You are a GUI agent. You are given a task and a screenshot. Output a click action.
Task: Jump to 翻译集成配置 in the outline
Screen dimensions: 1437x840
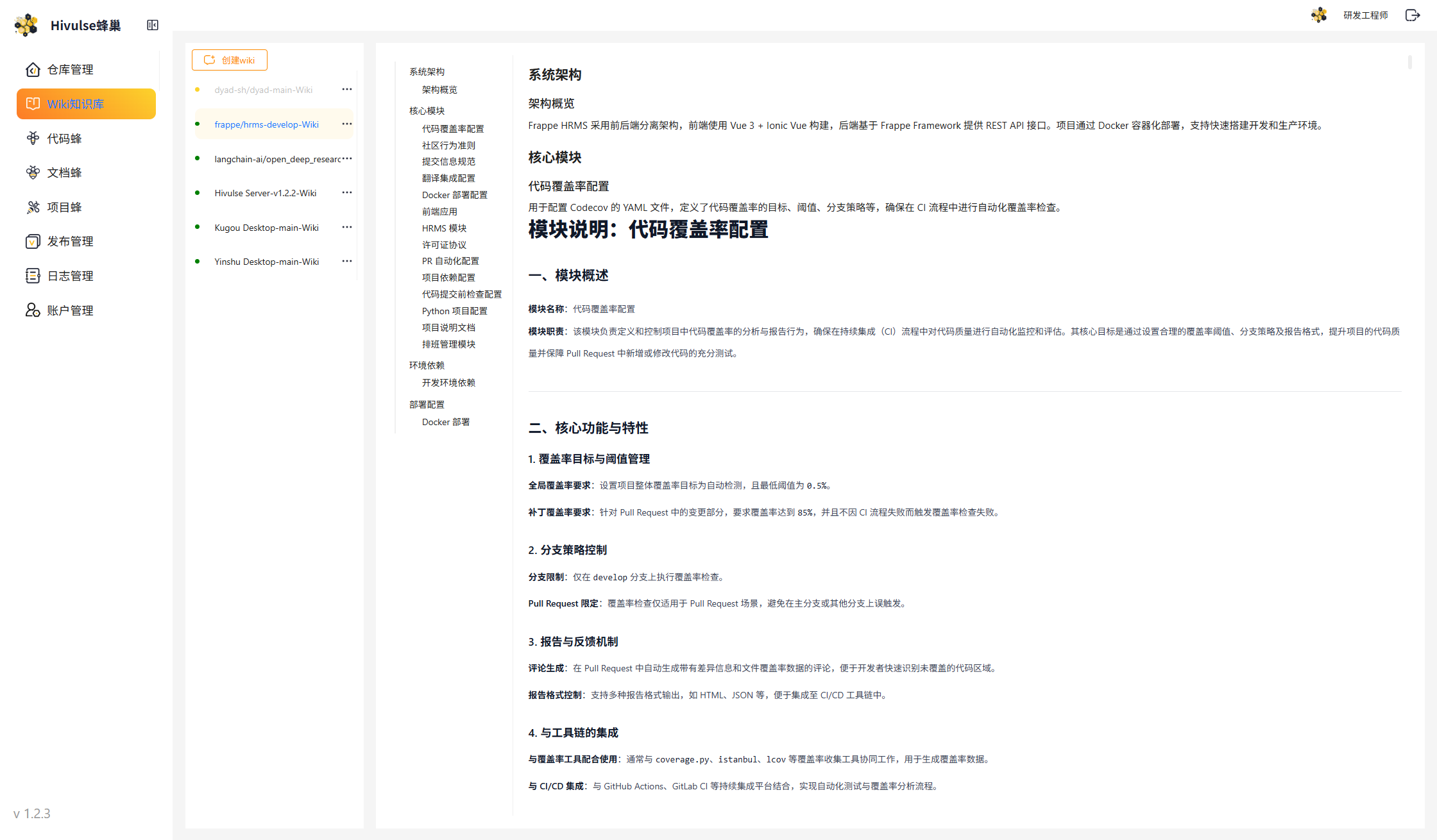click(x=448, y=178)
